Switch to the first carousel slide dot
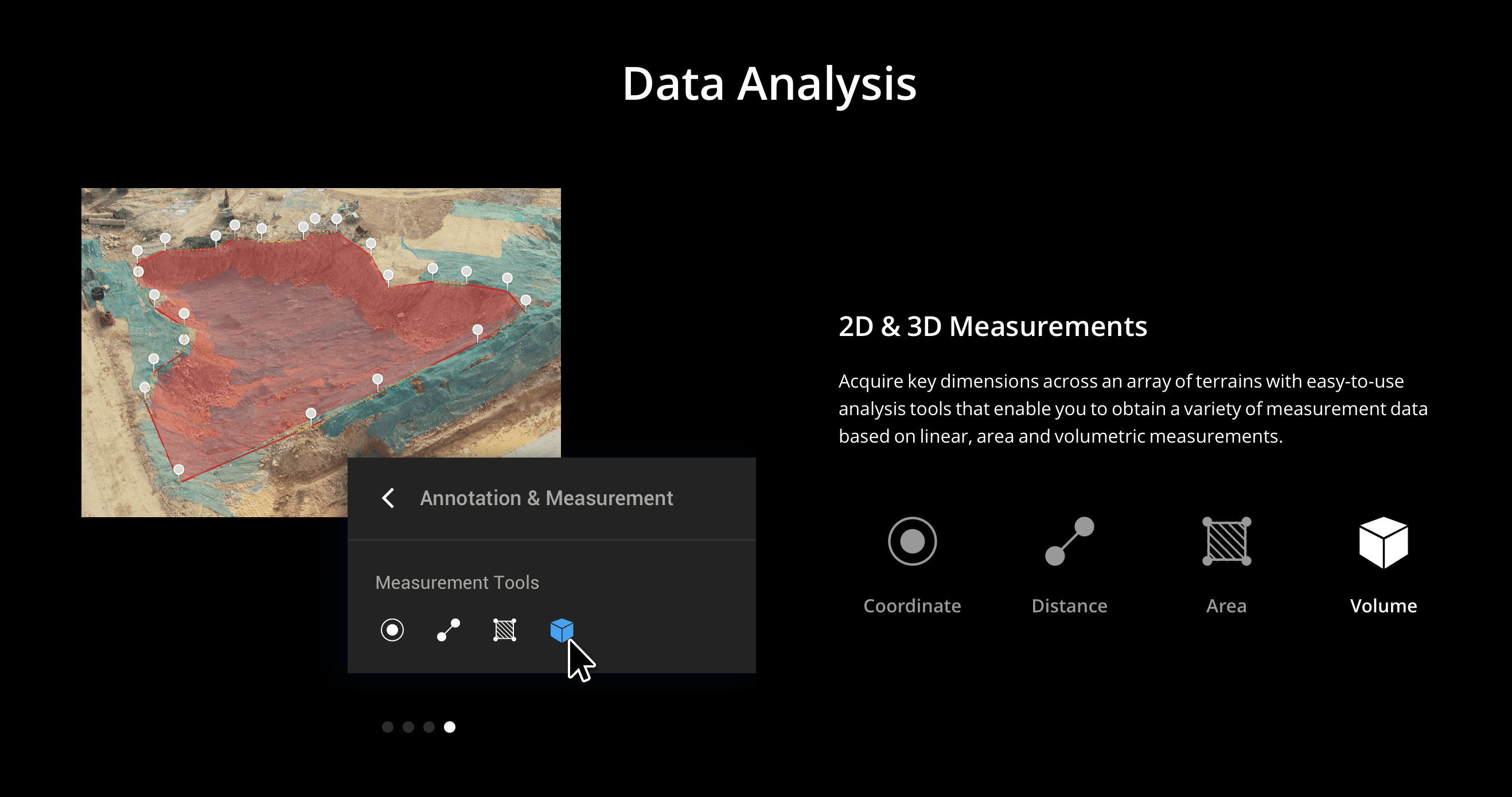Image resolution: width=1512 pixels, height=797 pixels. [x=387, y=727]
